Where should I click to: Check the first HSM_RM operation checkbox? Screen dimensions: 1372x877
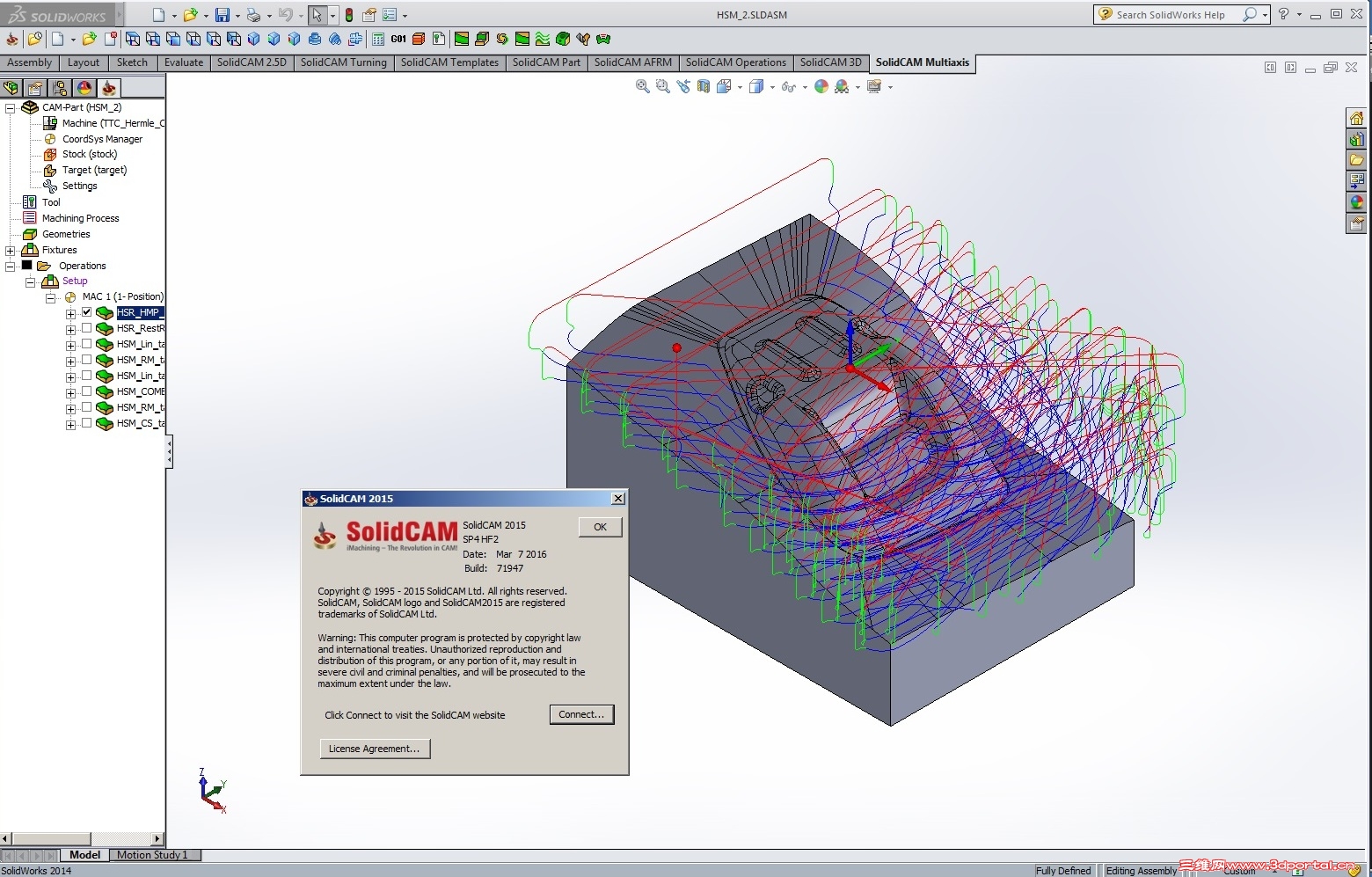(87, 360)
